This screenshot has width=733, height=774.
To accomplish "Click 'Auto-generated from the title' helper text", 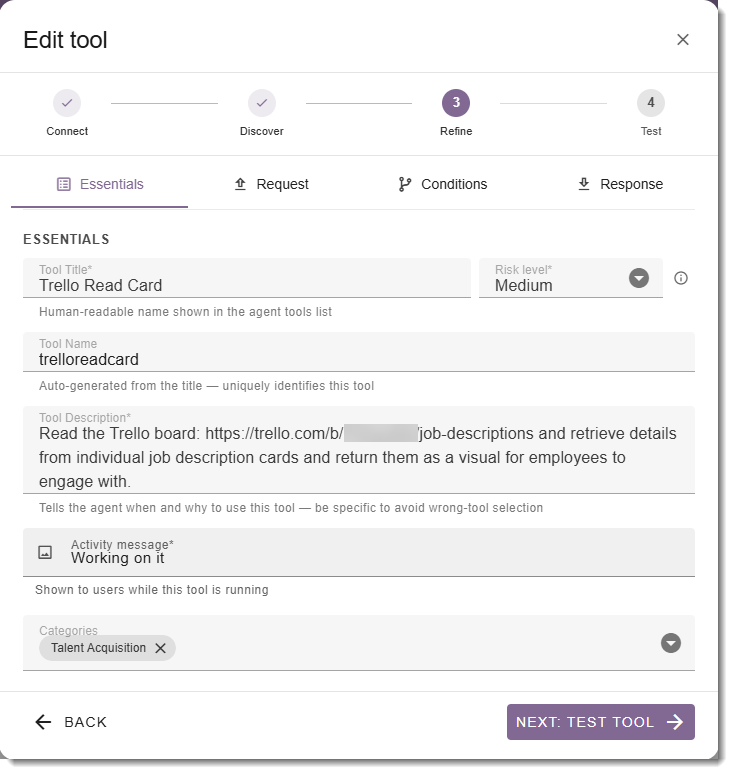I will point(206,386).
